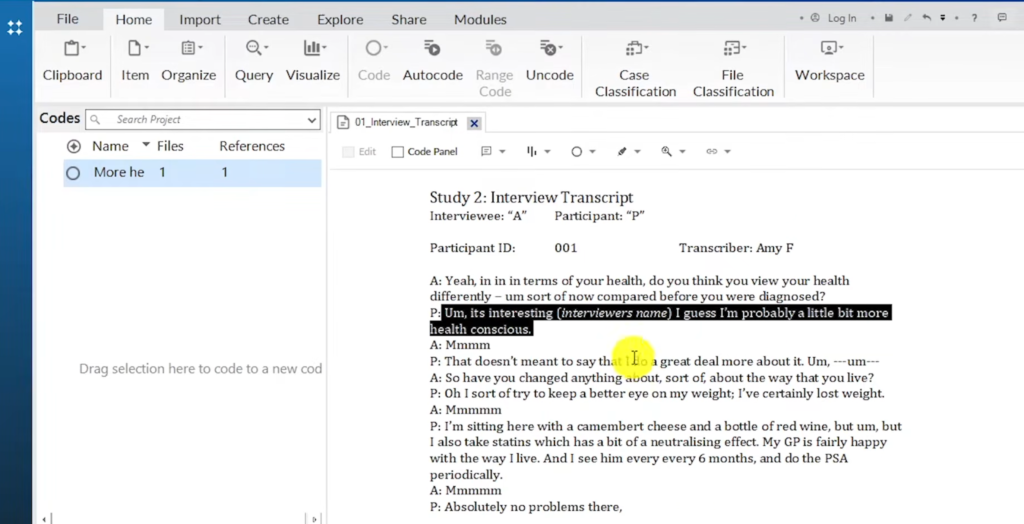Open the File menu tab

[67, 19]
